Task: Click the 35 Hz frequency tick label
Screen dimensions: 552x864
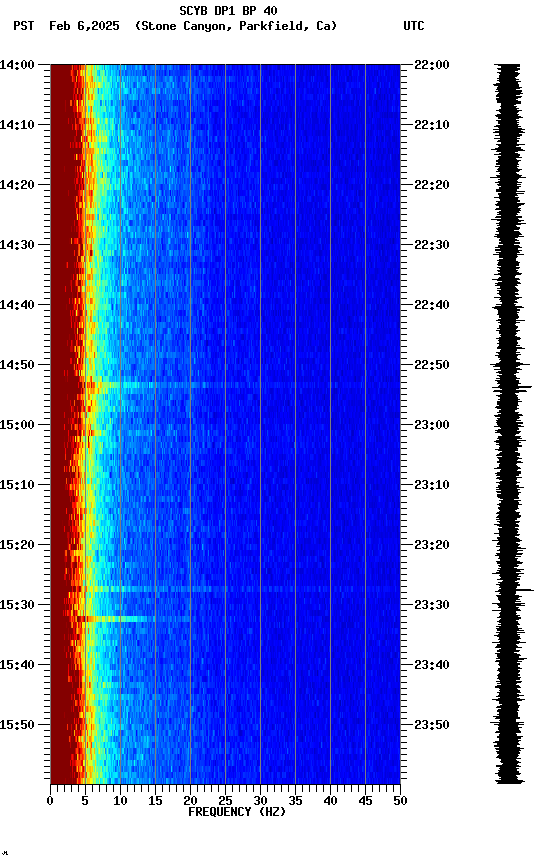Action: [x=295, y=801]
